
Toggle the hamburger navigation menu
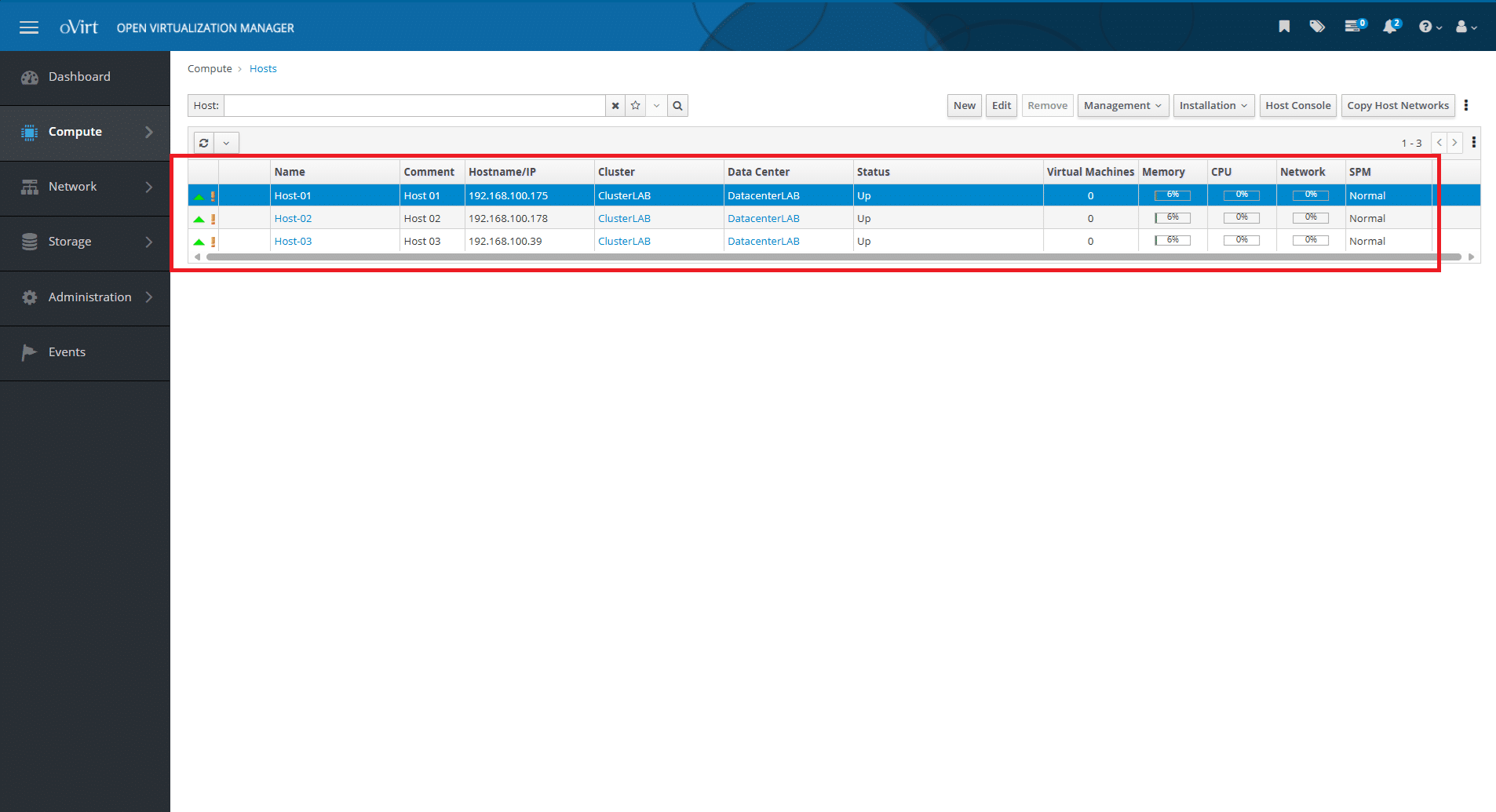(x=29, y=27)
